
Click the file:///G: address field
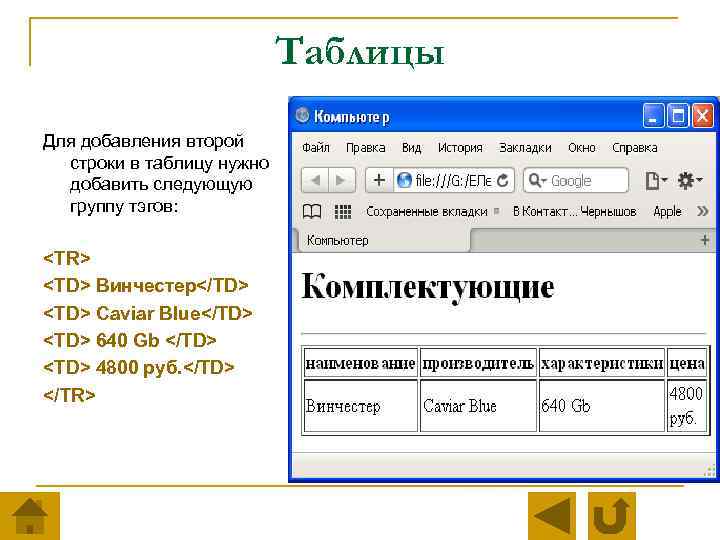454,180
